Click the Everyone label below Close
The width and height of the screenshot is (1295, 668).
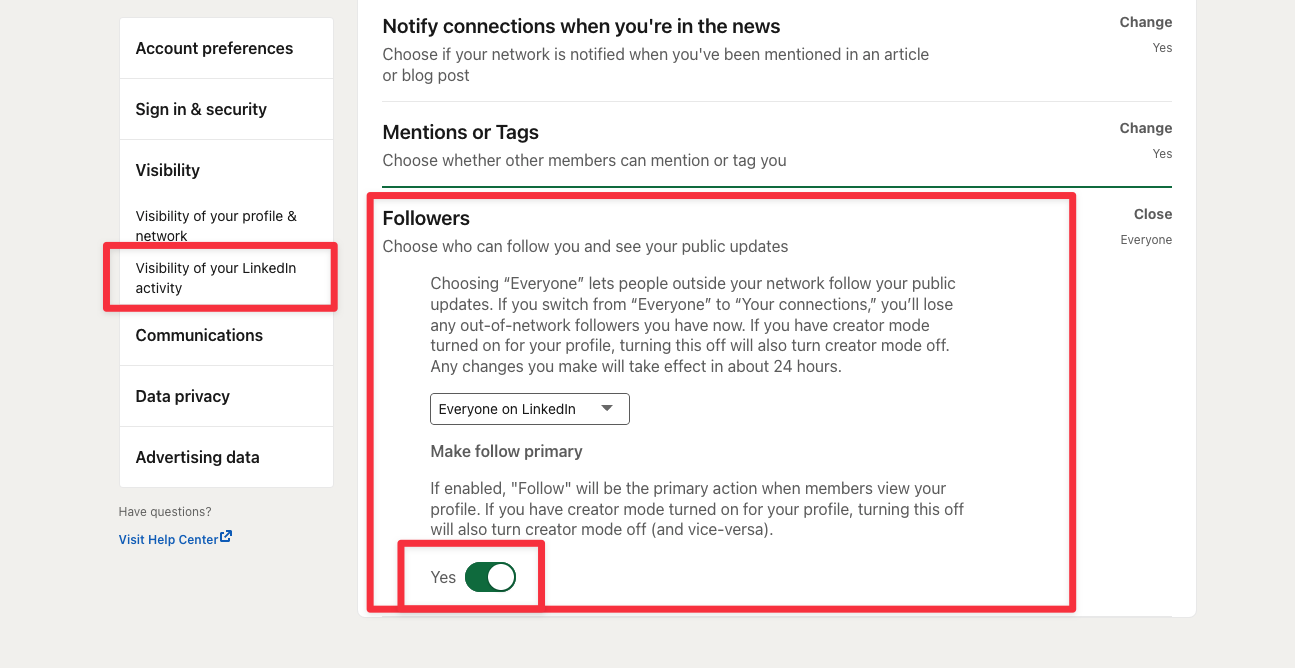pyautogui.click(x=1146, y=239)
